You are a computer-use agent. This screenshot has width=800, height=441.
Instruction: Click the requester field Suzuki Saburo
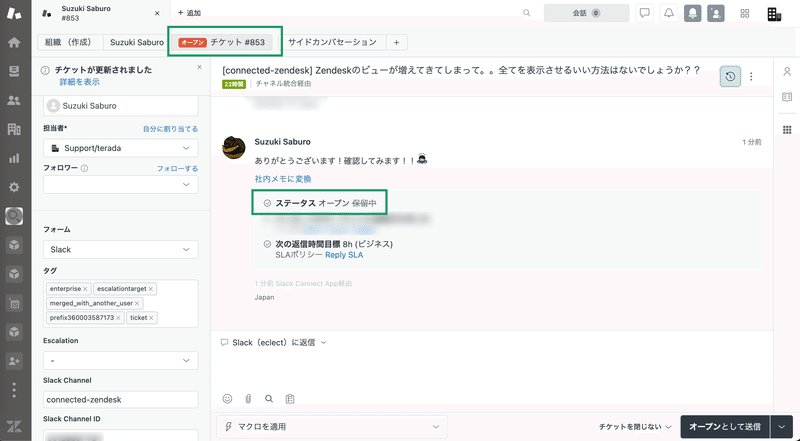[121, 106]
